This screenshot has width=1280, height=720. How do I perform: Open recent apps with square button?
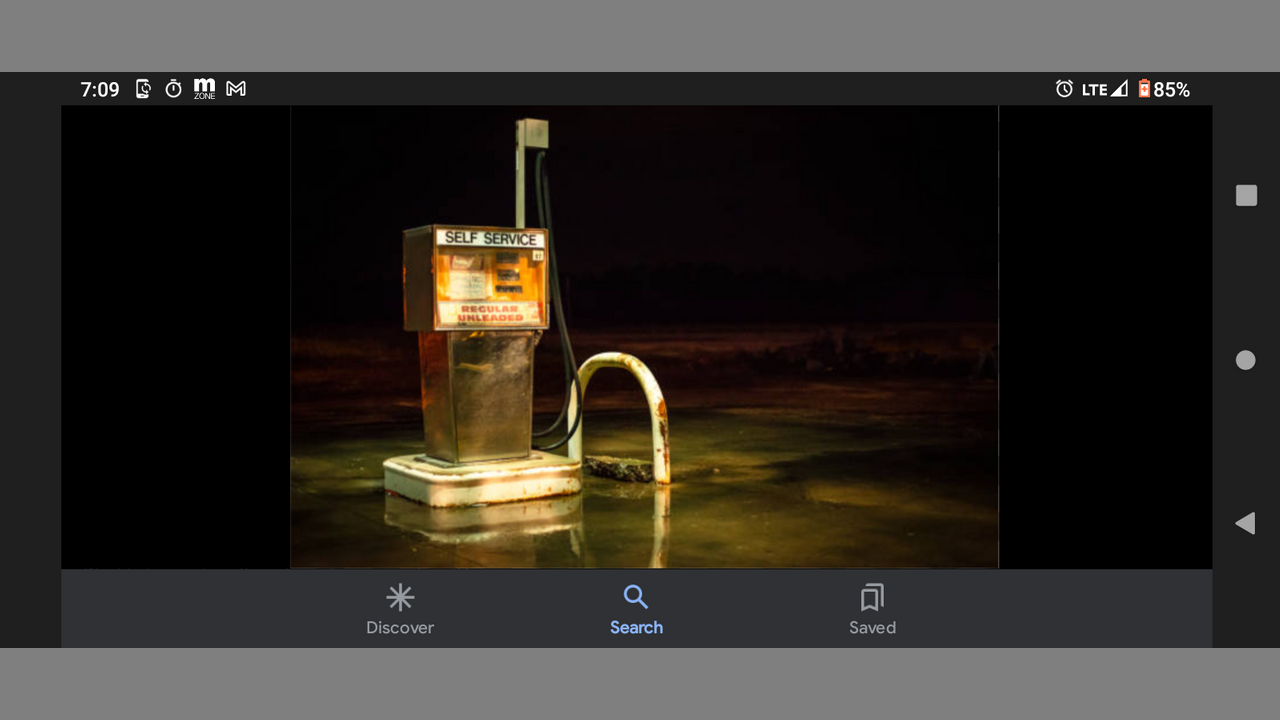click(x=1246, y=195)
